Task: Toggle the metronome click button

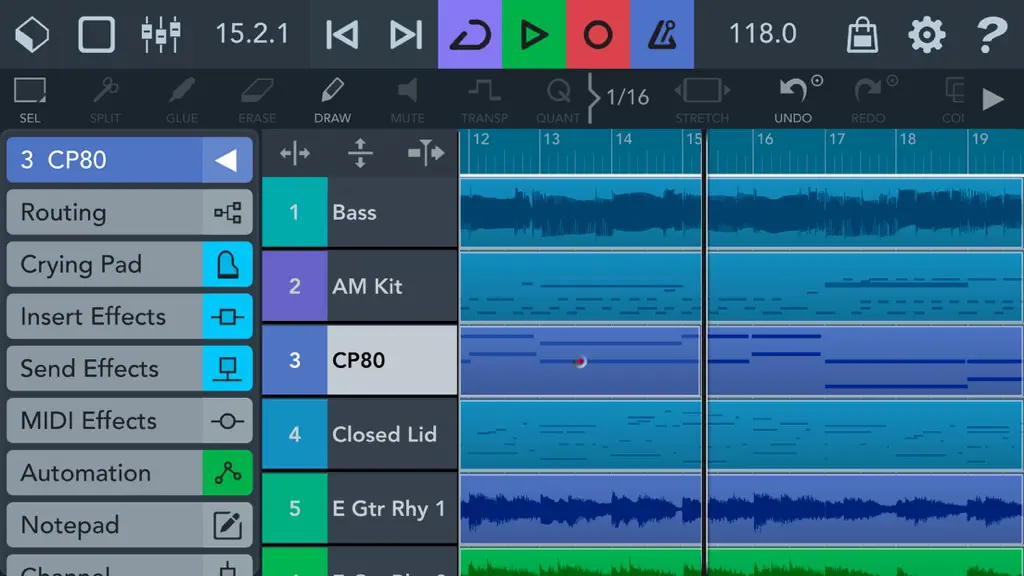Action: [x=662, y=34]
